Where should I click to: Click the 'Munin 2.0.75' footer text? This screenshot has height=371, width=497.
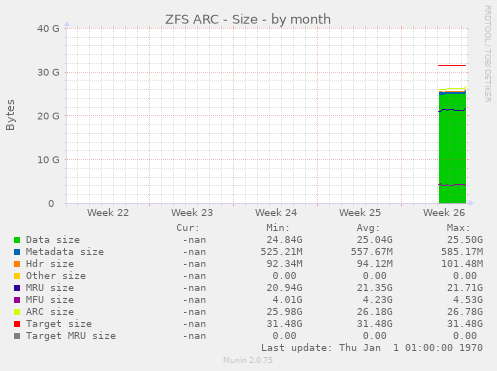click(248, 360)
